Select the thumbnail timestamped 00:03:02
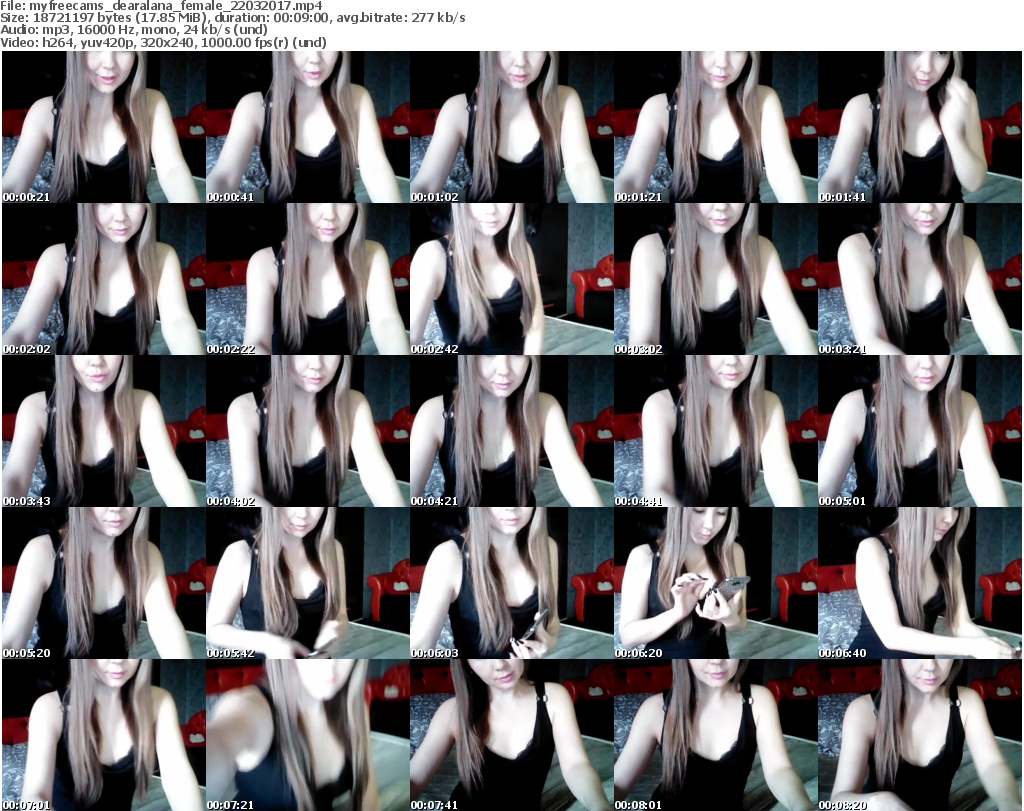This screenshot has width=1024, height=811. pos(716,279)
